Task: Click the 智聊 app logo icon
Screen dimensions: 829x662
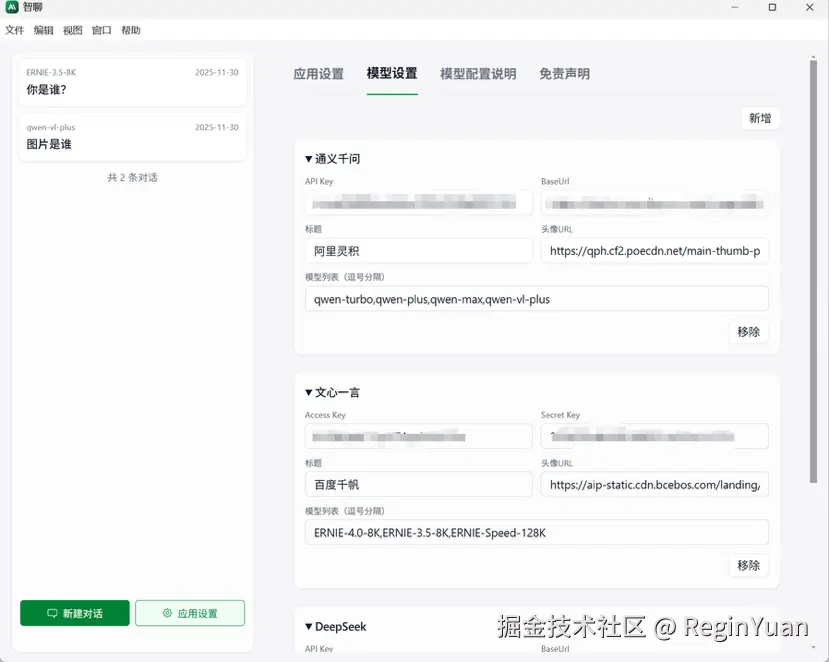Action: (14, 8)
